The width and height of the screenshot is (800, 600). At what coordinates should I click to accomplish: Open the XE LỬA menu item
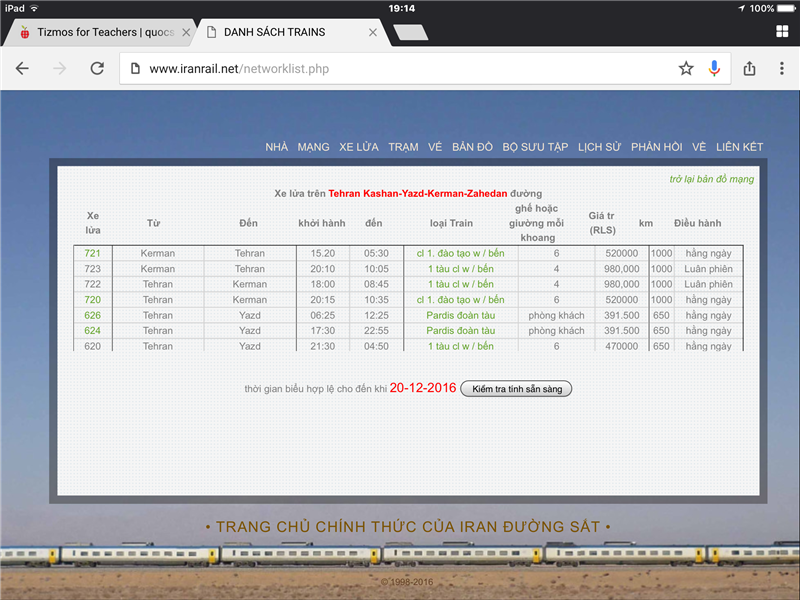(x=359, y=147)
